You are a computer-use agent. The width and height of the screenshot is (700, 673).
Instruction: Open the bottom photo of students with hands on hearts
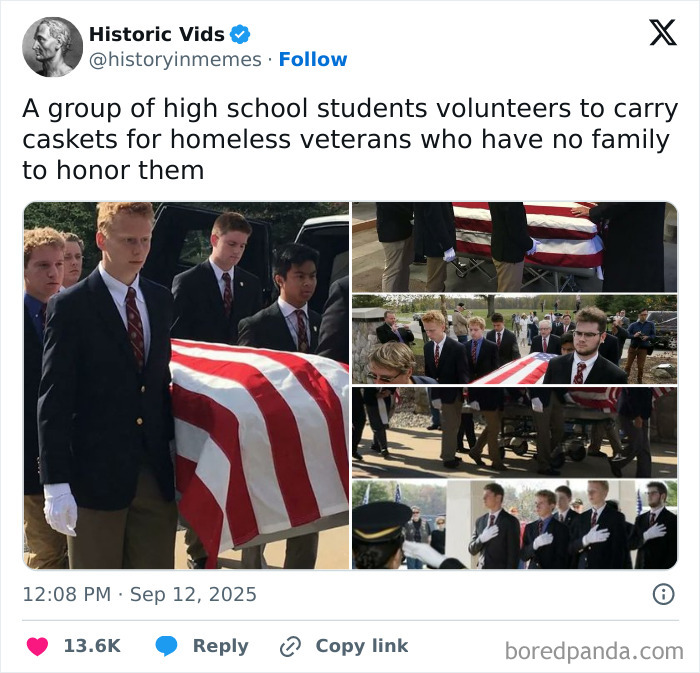[514, 525]
